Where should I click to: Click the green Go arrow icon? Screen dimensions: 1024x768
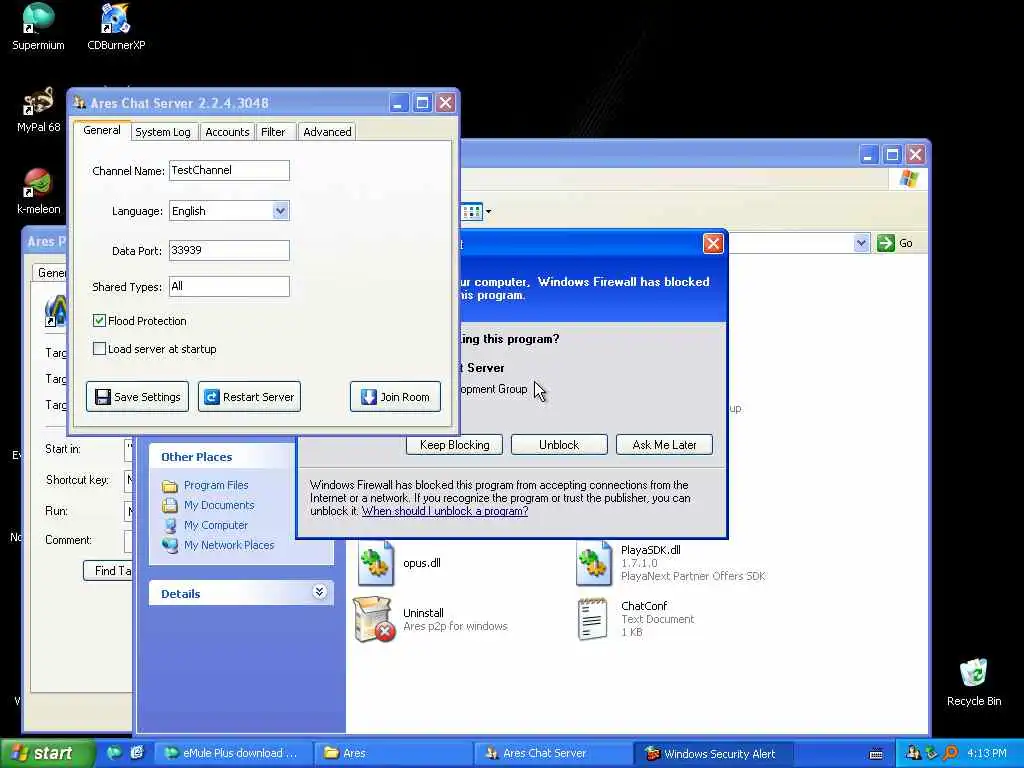point(886,243)
